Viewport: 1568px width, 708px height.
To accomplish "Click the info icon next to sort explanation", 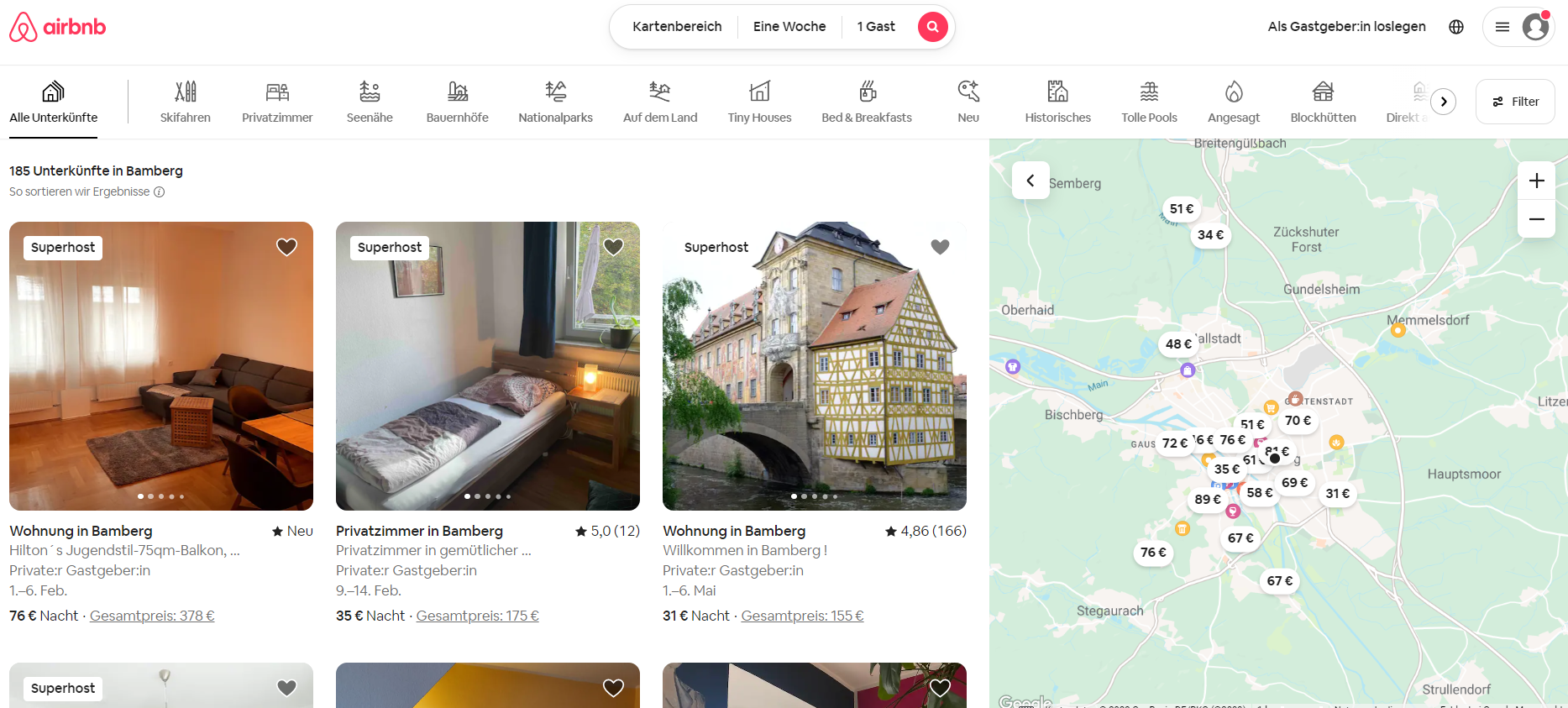I will [x=160, y=192].
